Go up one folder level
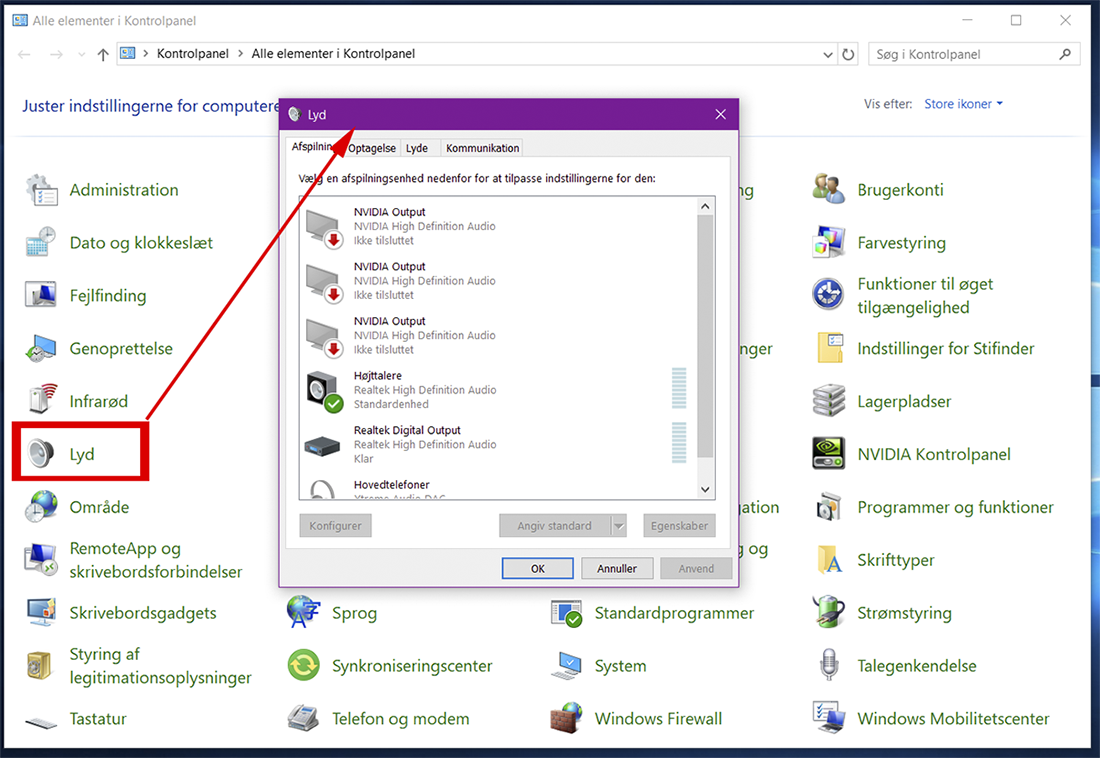This screenshot has width=1100, height=758. click(103, 54)
